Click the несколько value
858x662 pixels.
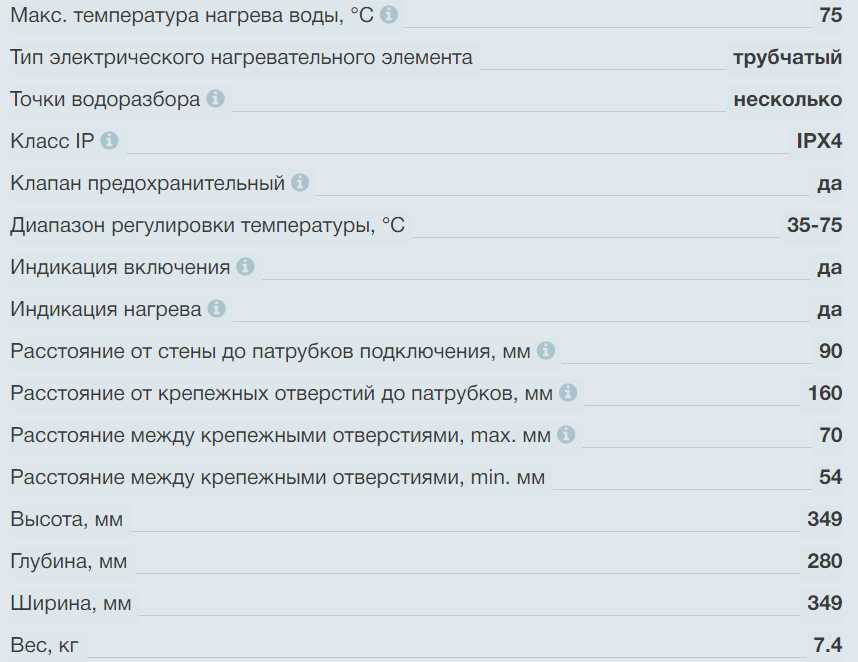point(787,99)
